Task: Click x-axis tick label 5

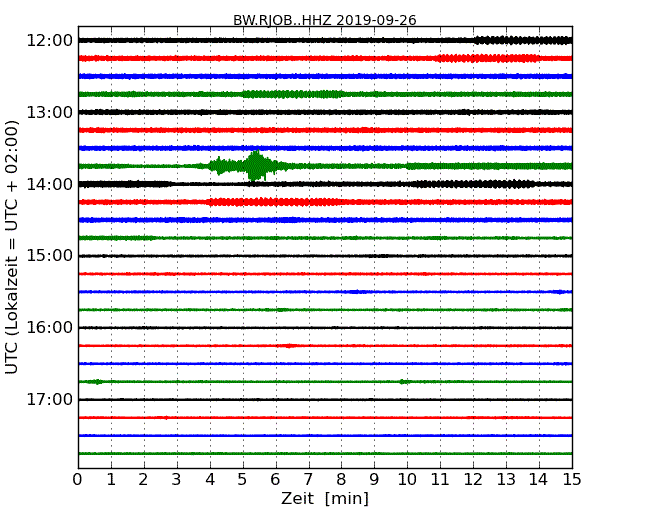Action: tap(243, 479)
